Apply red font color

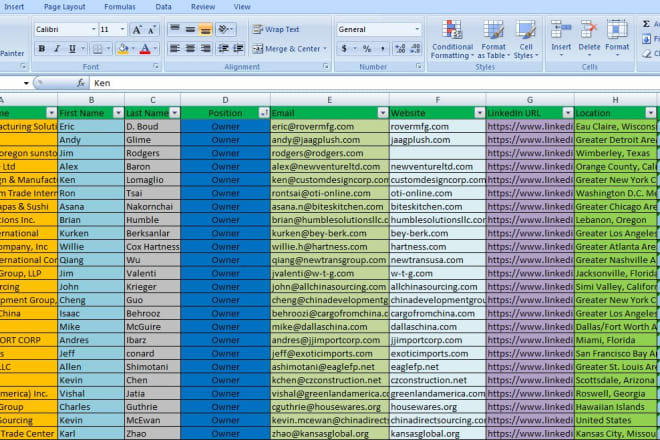point(145,49)
